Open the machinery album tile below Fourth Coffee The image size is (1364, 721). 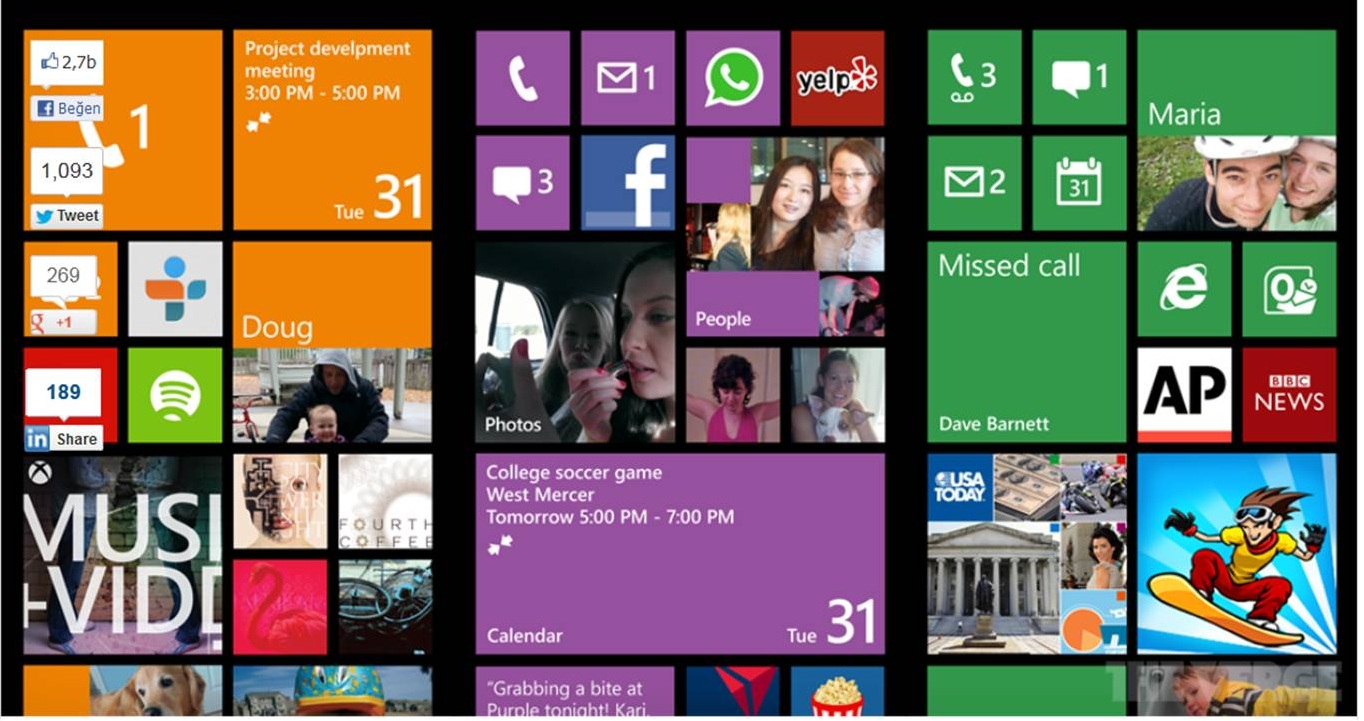(x=385, y=607)
